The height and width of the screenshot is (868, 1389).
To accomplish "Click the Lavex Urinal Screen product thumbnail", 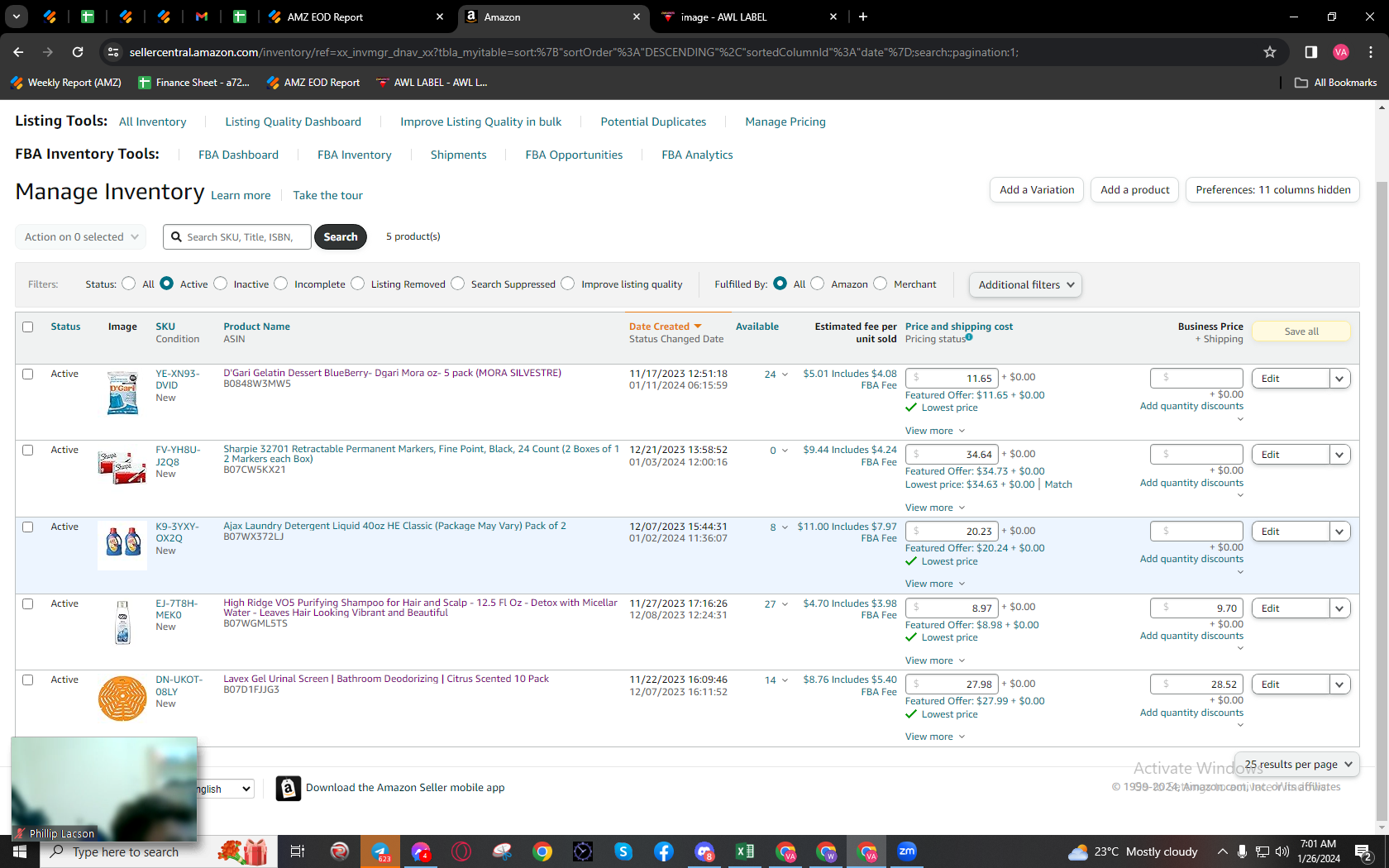I will (122, 699).
